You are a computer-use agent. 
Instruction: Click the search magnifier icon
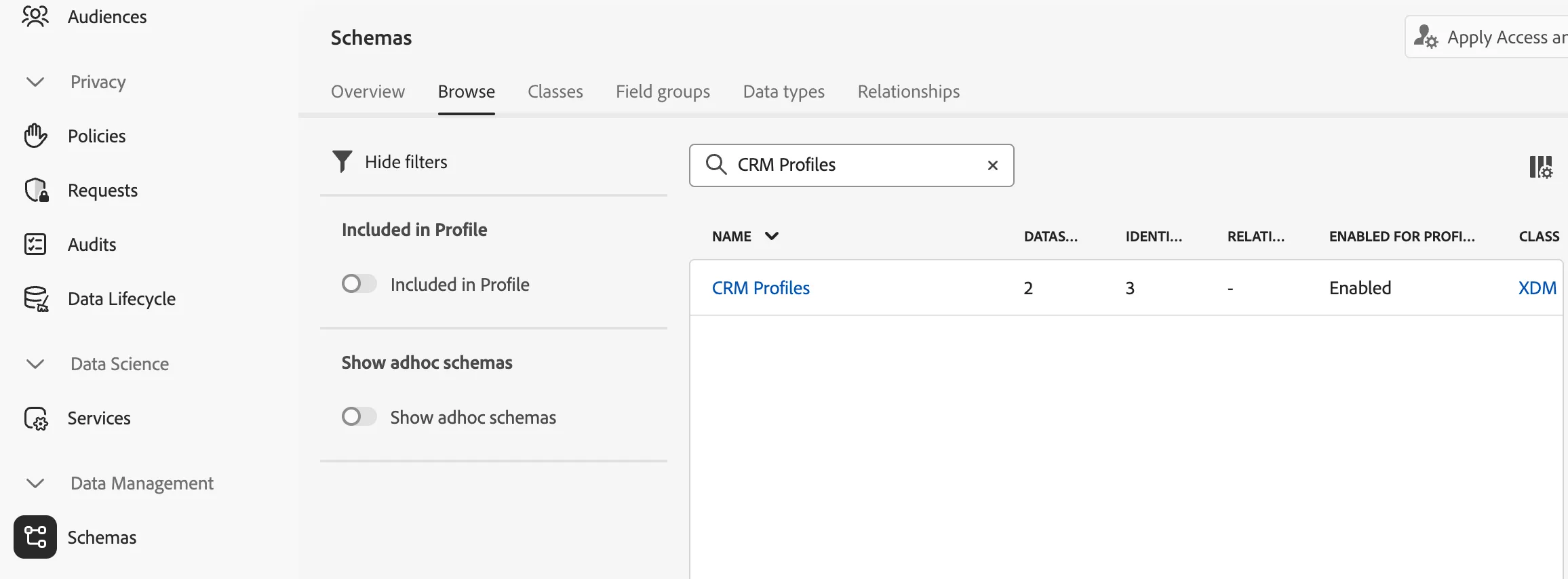[716, 165]
